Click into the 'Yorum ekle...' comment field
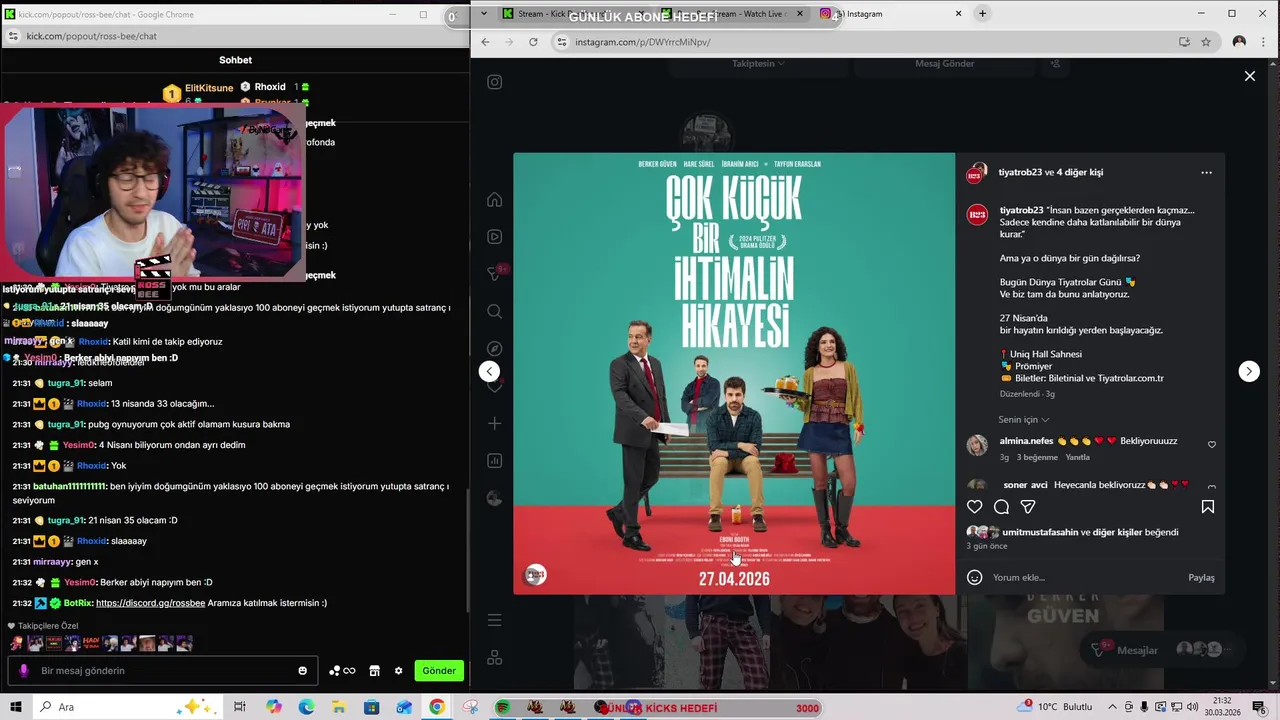Screen dimensions: 1280x720 pos(1085,577)
